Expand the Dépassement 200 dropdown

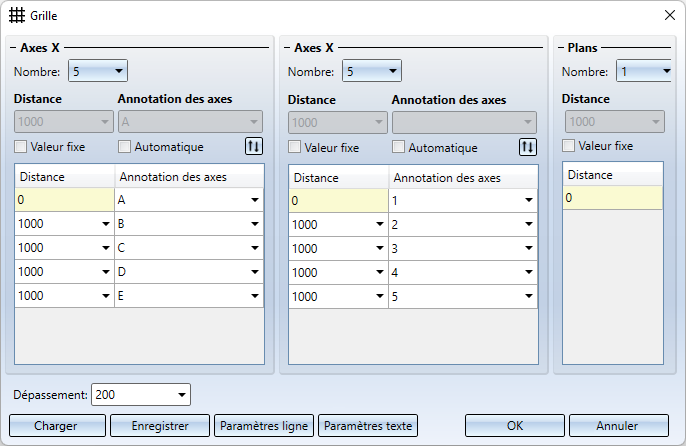click(x=181, y=394)
